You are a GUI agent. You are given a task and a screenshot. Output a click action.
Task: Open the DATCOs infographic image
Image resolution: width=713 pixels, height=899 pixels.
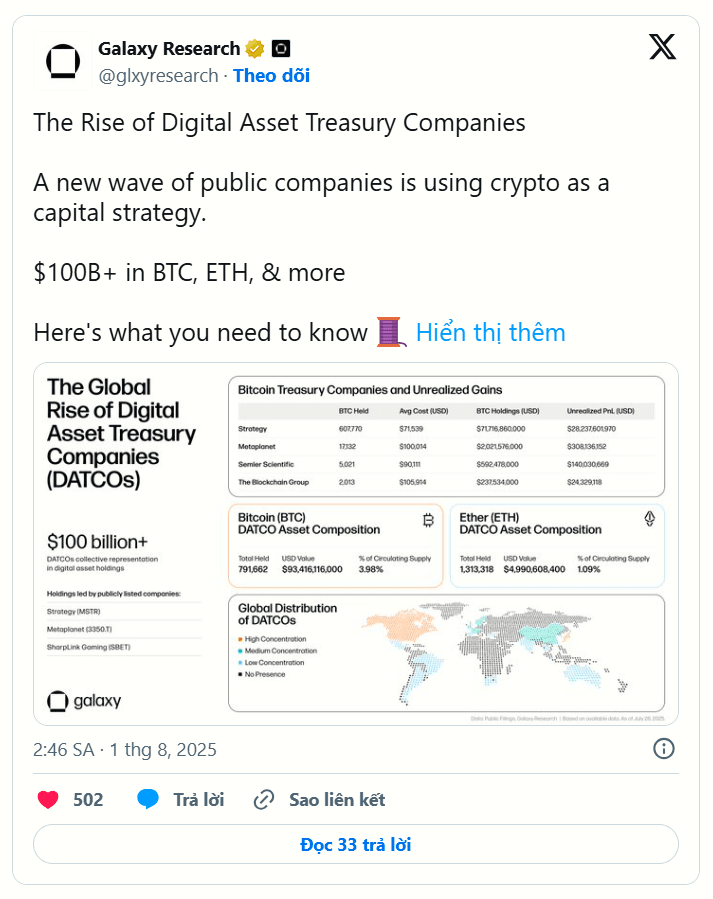point(356,544)
